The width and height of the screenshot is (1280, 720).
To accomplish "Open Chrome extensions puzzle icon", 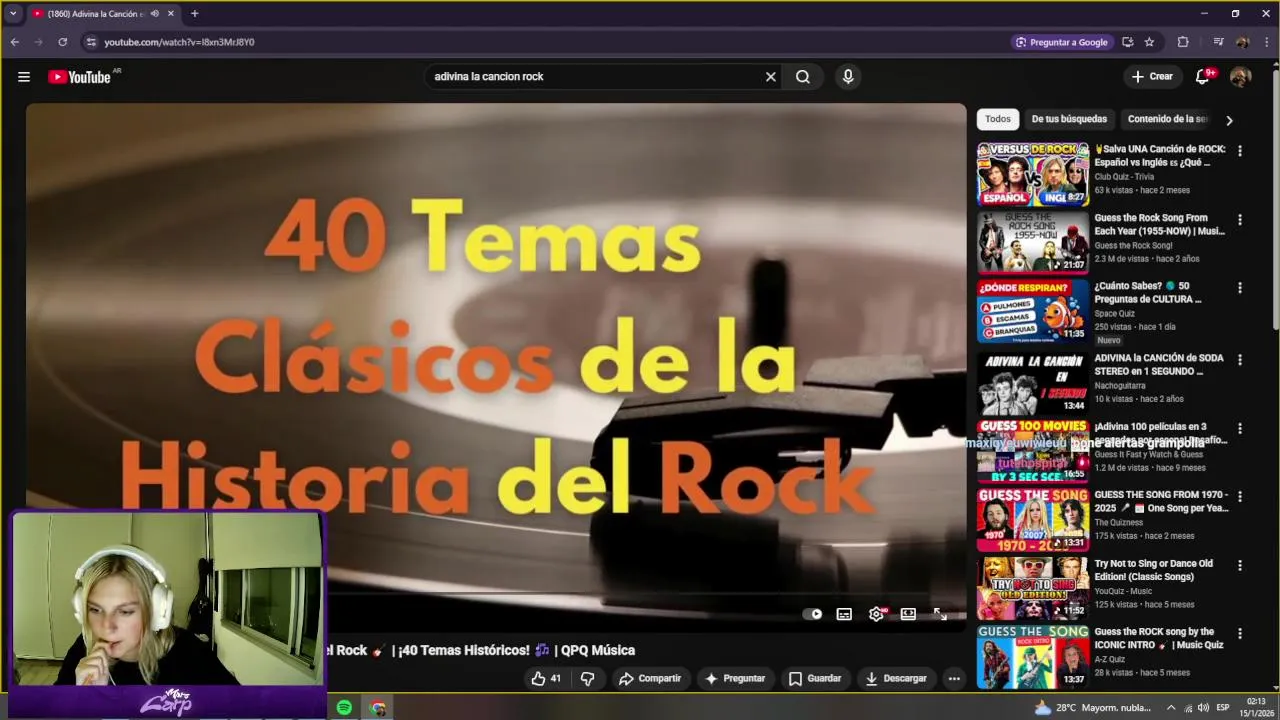I will tap(1183, 42).
